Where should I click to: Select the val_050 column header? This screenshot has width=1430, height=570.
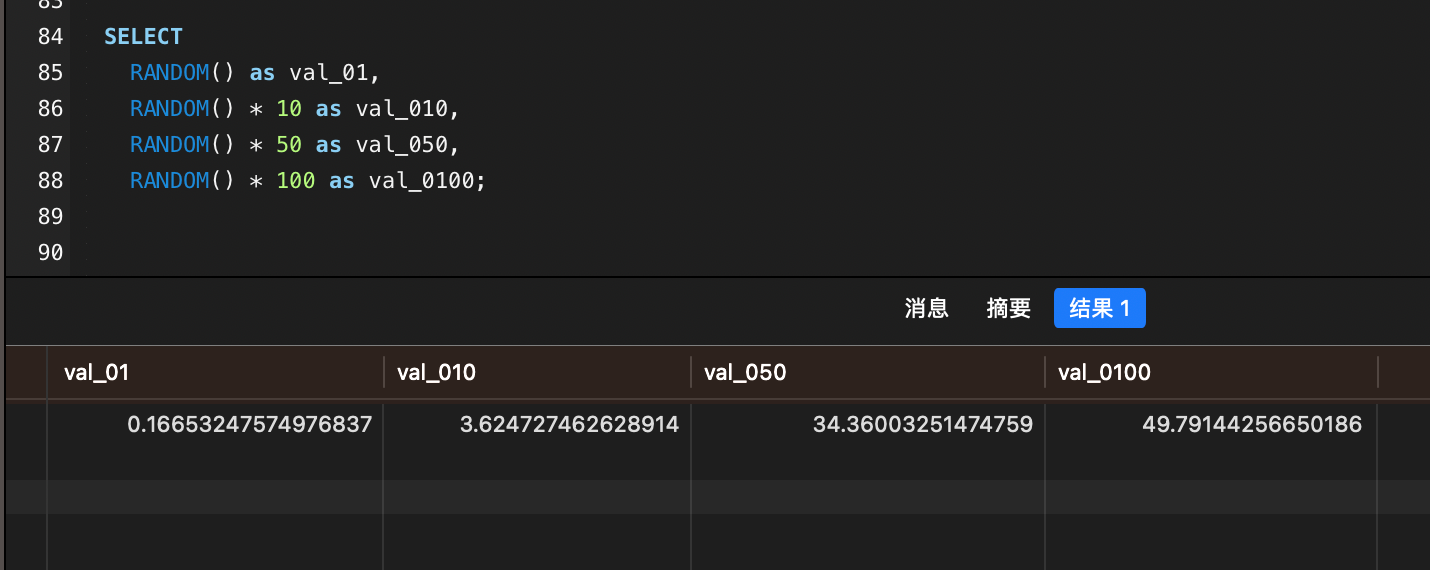point(745,373)
